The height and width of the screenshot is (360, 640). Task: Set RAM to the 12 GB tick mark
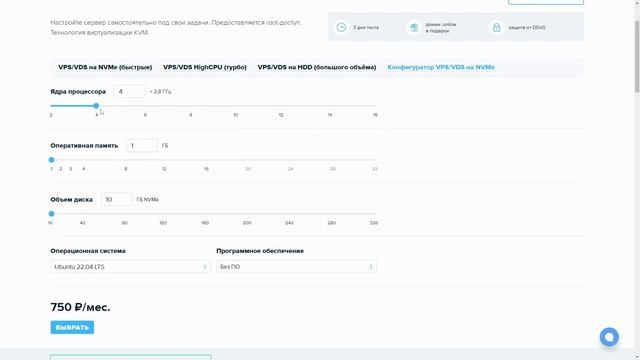click(x=164, y=169)
